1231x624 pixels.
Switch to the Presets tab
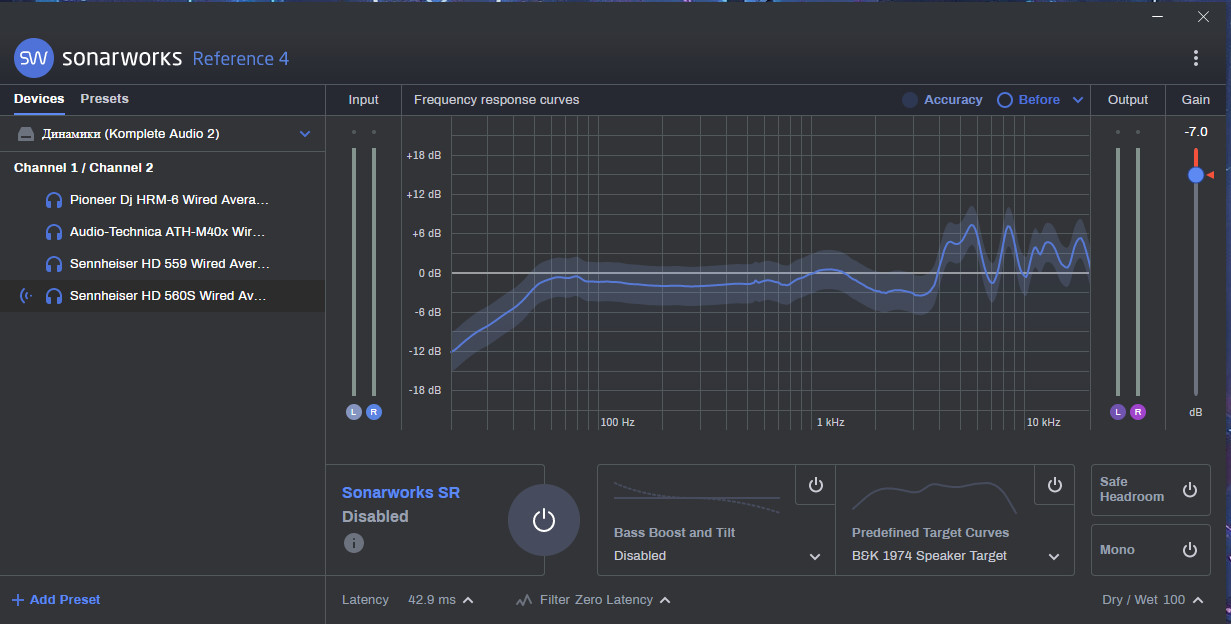coord(105,99)
